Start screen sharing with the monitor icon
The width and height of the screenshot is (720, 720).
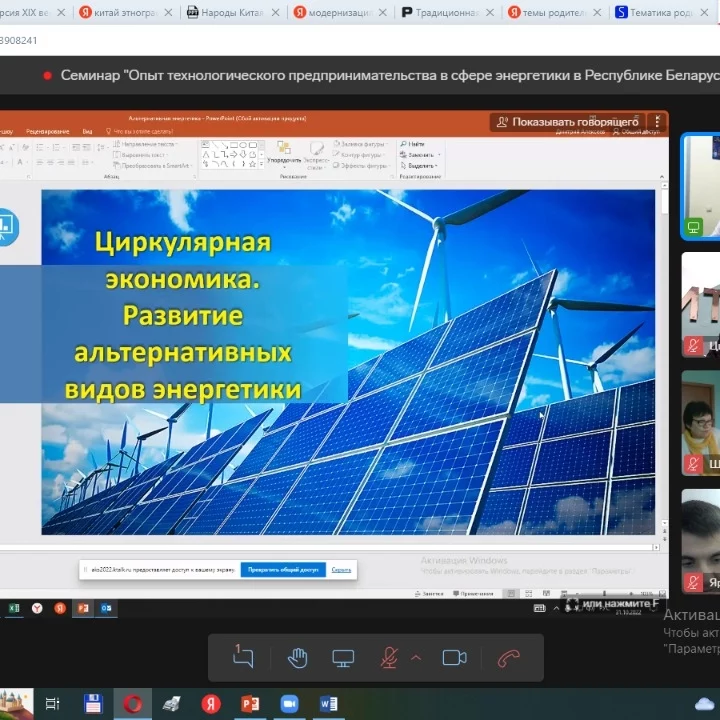(x=344, y=657)
